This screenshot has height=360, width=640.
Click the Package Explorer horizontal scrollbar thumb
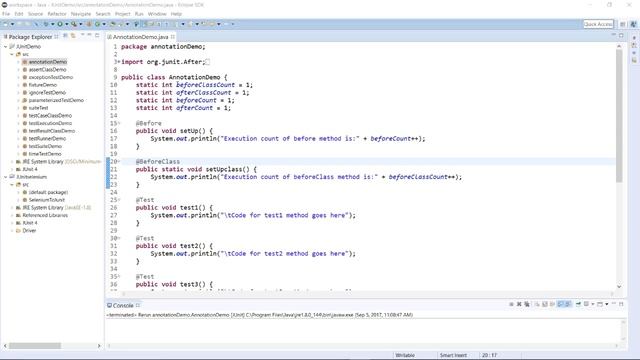35,346
